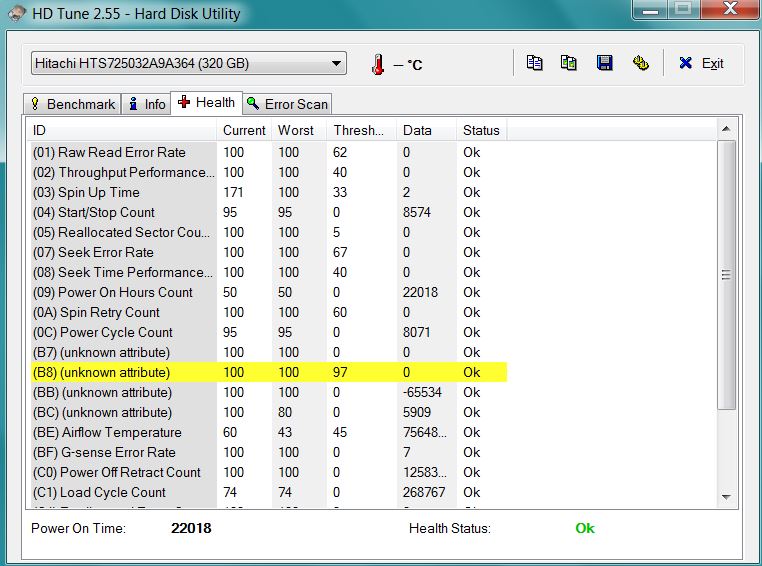This screenshot has width=762, height=566.
Task: Click the data value -65534
Action: [x=422, y=392]
